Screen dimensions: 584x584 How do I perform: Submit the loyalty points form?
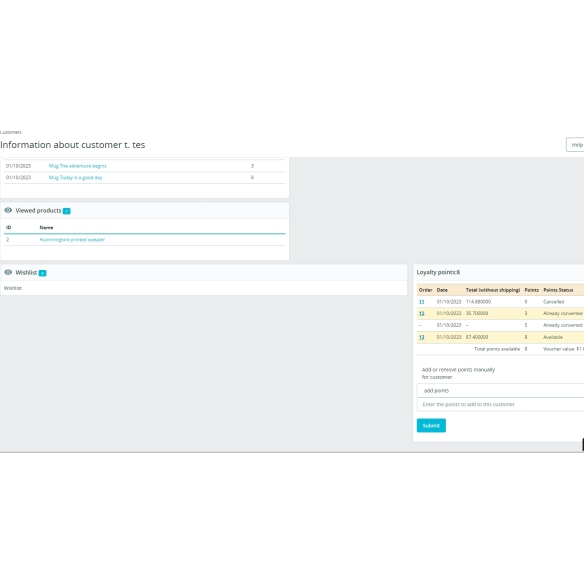431,426
